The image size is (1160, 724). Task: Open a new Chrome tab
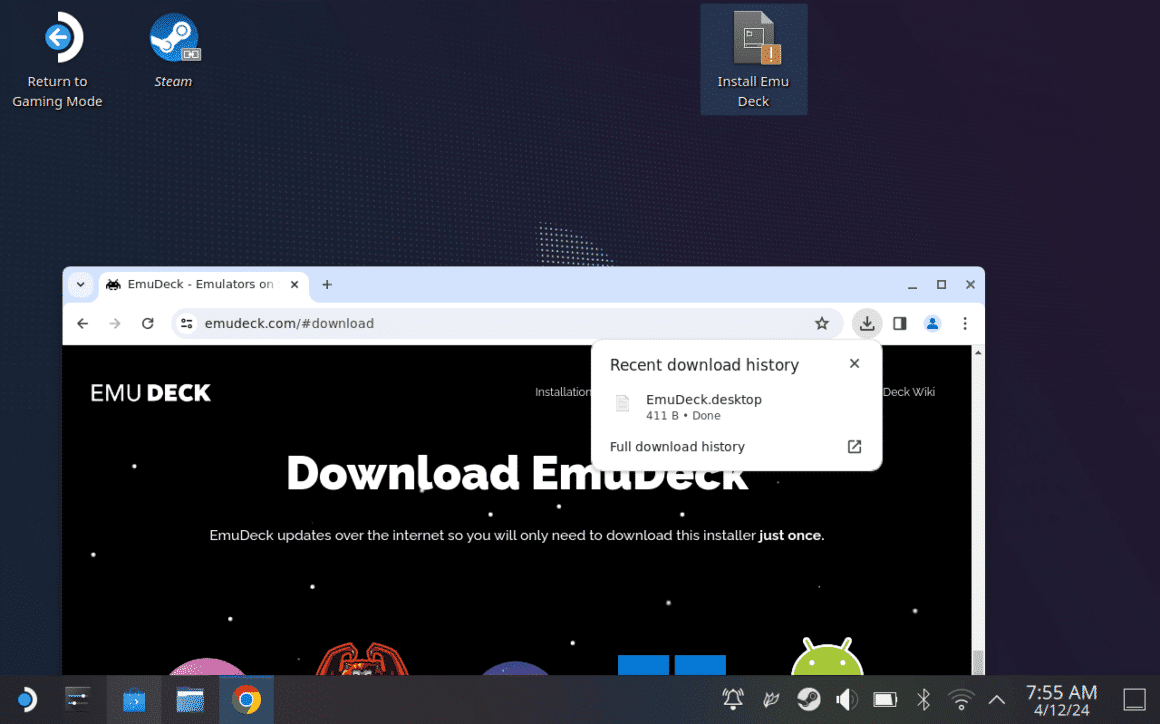(327, 285)
